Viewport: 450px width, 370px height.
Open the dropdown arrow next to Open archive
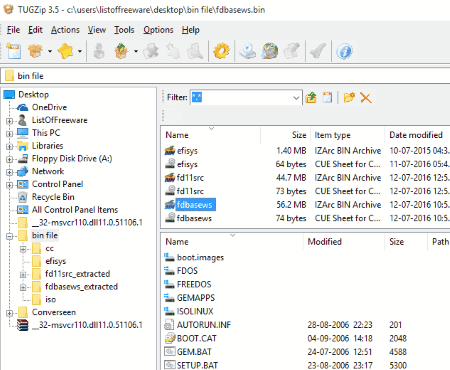tap(50, 51)
